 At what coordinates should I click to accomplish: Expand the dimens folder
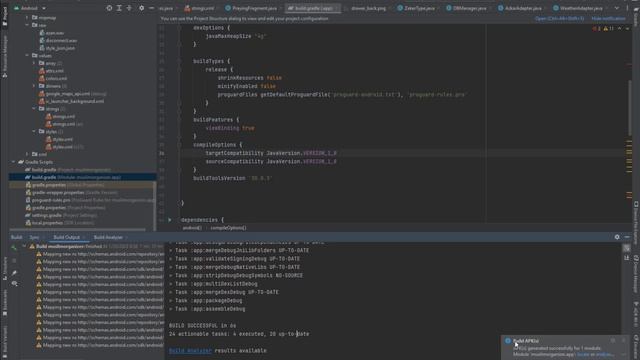point(34,86)
